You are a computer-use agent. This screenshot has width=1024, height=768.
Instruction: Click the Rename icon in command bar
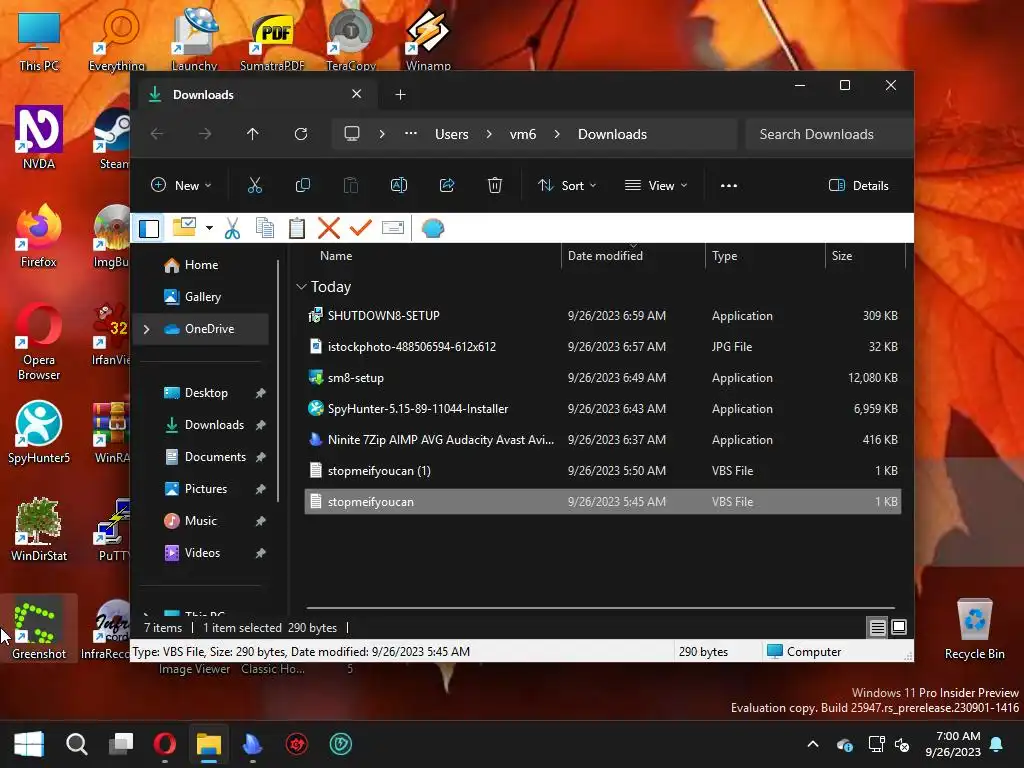[x=398, y=185]
